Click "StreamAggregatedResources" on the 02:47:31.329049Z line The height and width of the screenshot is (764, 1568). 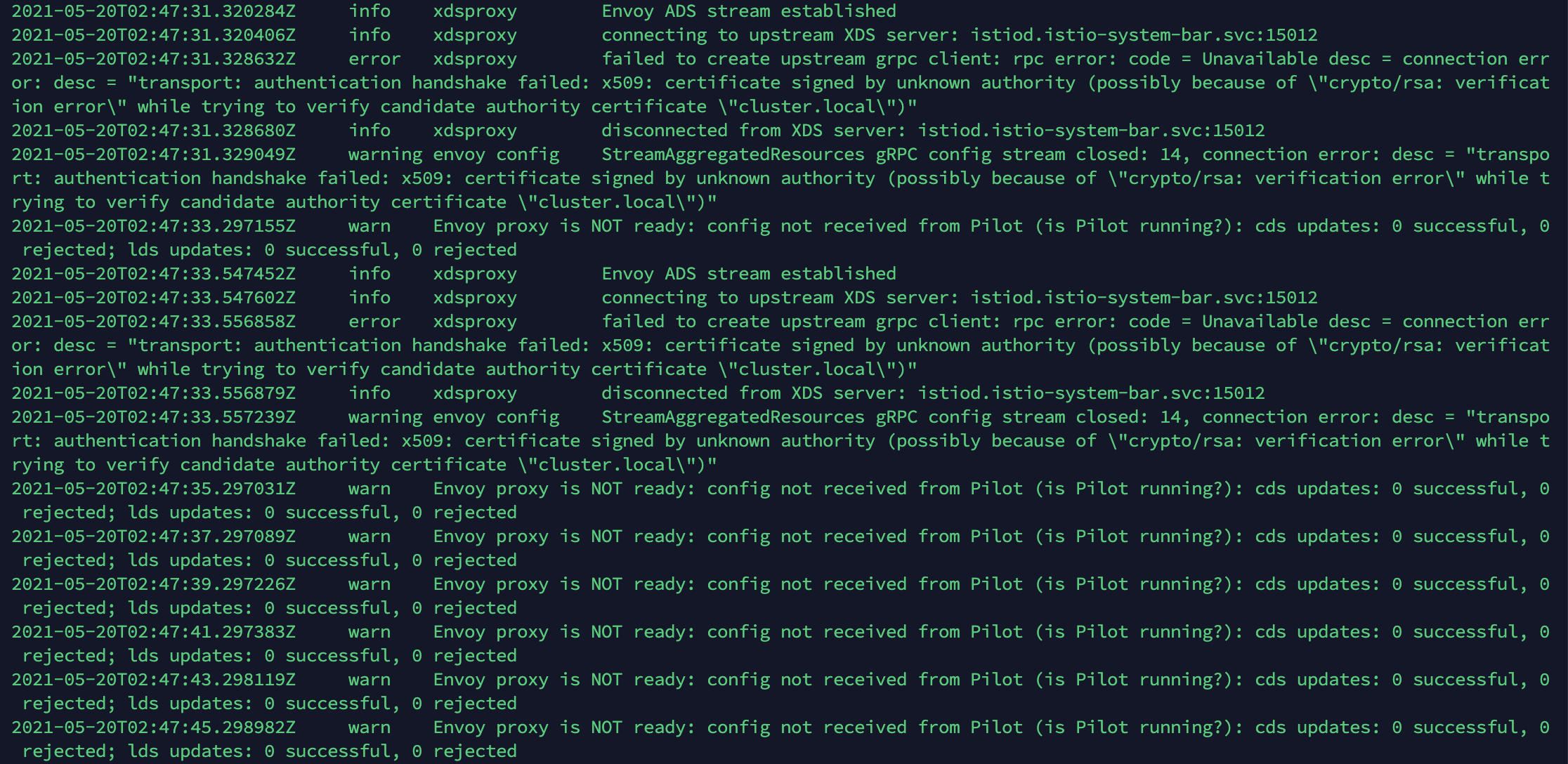[733, 154]
